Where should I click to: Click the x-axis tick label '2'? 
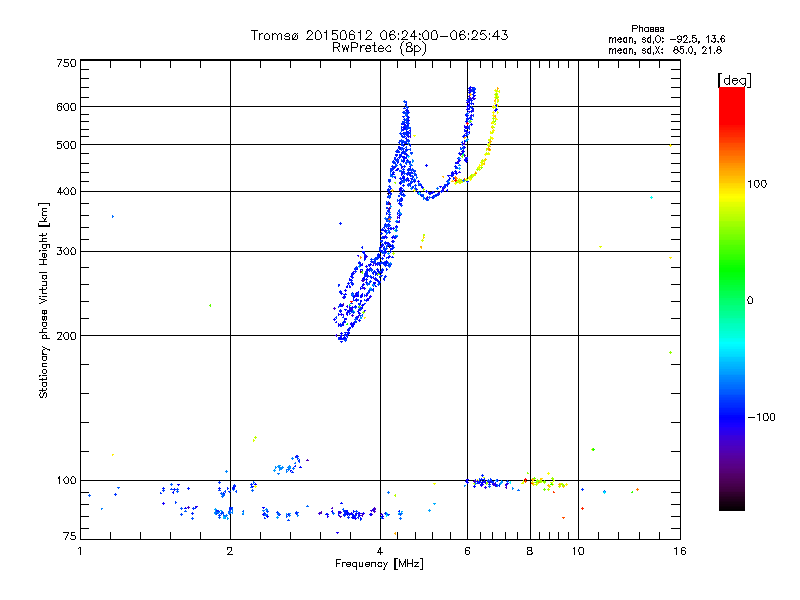point(230,551)
